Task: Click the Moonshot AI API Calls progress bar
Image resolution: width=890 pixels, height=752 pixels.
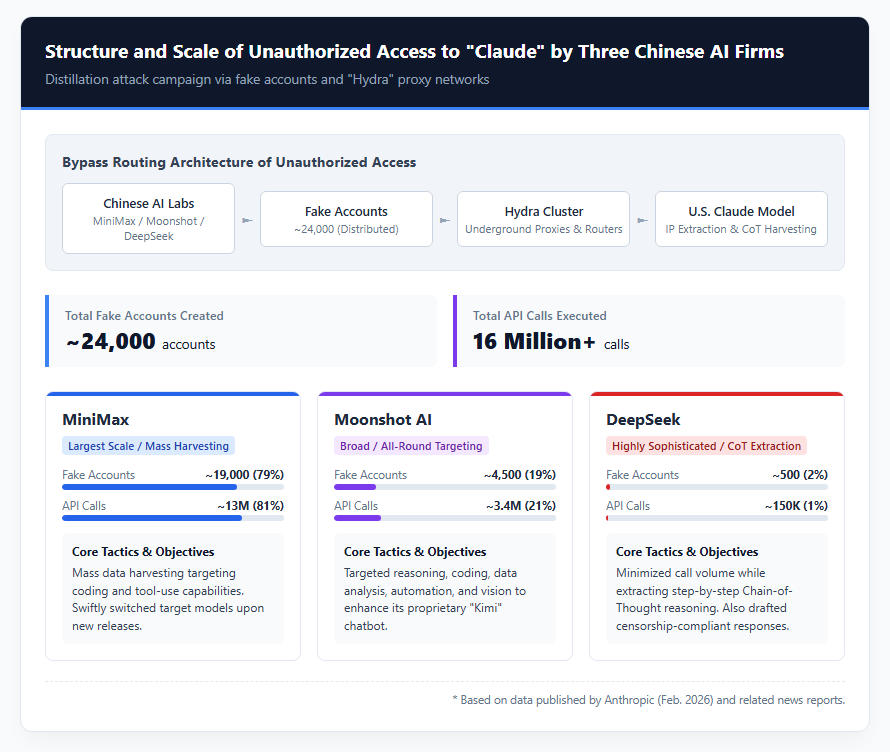Action: click(x=444, y=518)
